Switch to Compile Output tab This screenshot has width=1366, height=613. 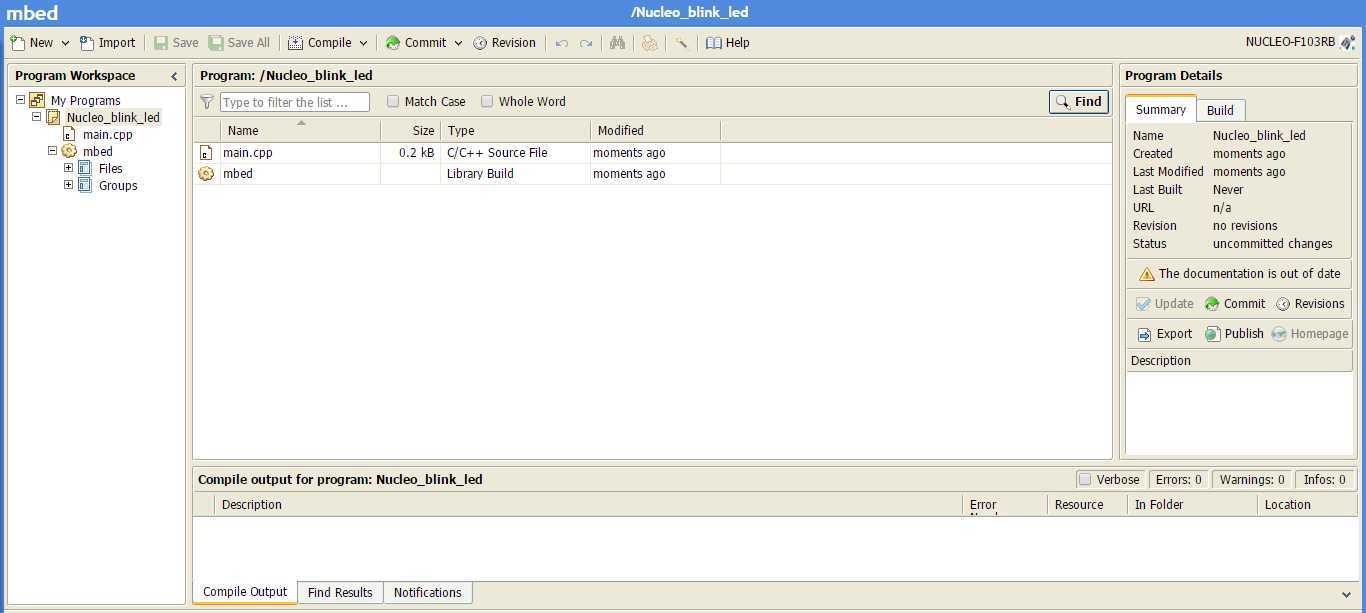245,592
